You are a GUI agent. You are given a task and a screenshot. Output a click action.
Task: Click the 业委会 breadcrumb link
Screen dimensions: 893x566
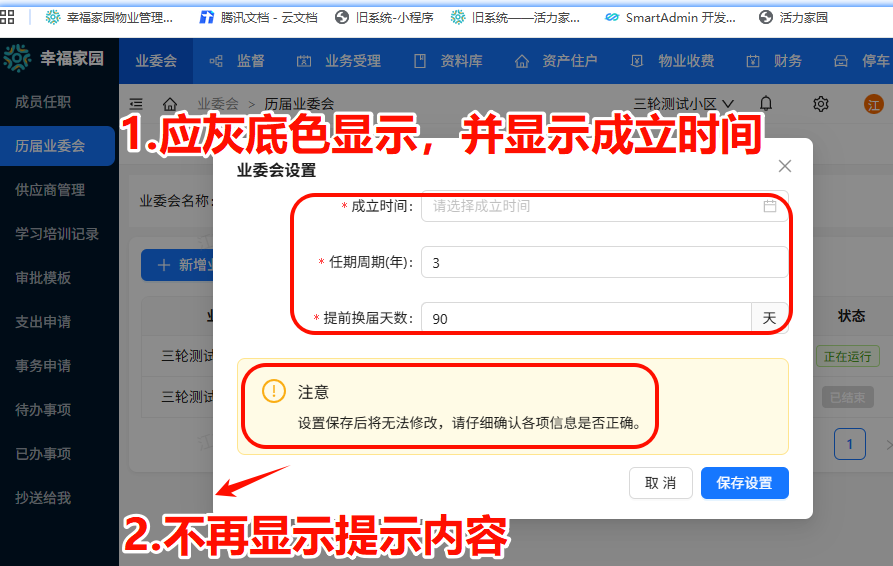218,104
